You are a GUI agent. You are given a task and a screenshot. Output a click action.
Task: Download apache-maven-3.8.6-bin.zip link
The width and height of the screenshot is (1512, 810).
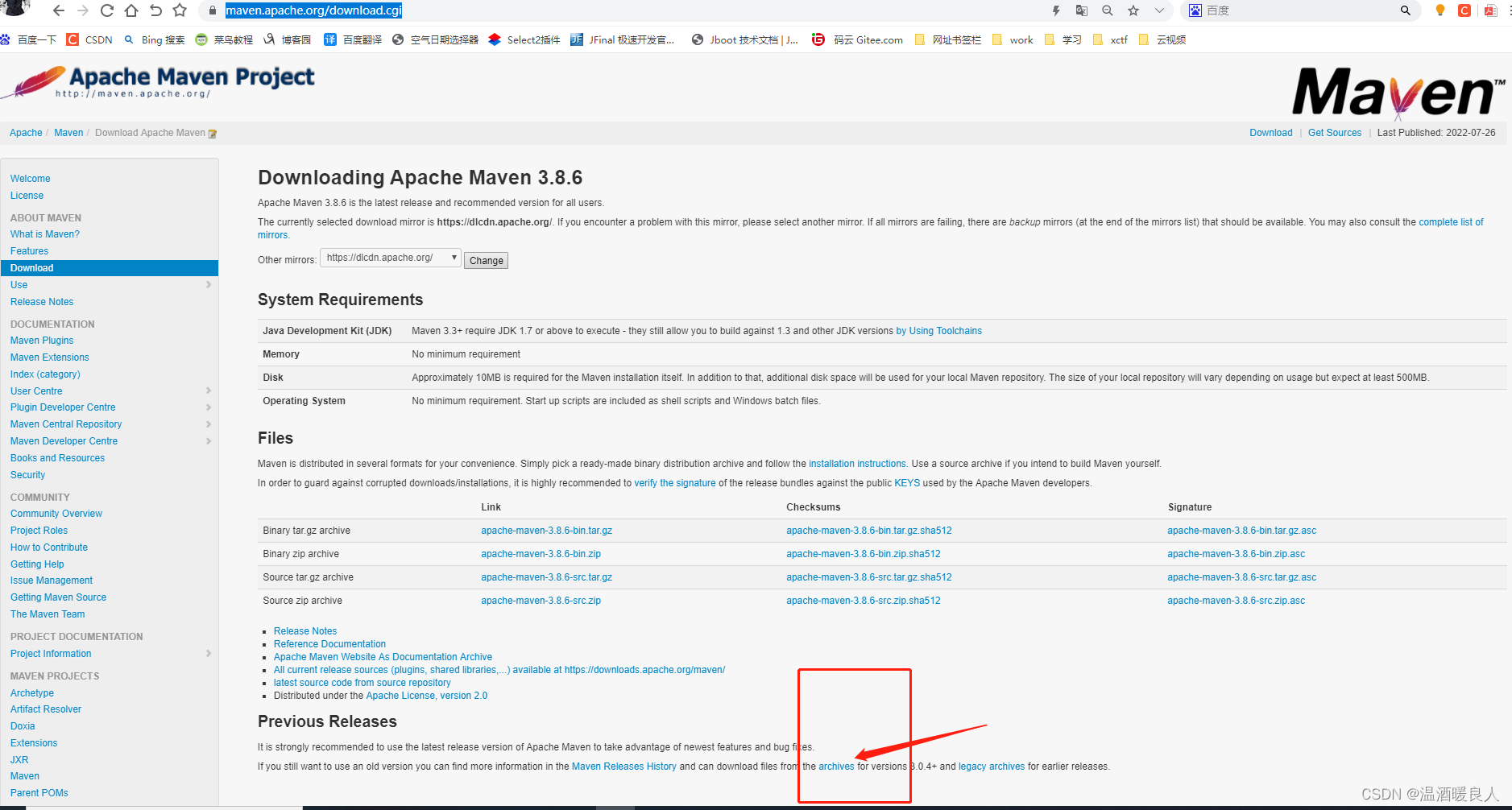click(541, 554)
